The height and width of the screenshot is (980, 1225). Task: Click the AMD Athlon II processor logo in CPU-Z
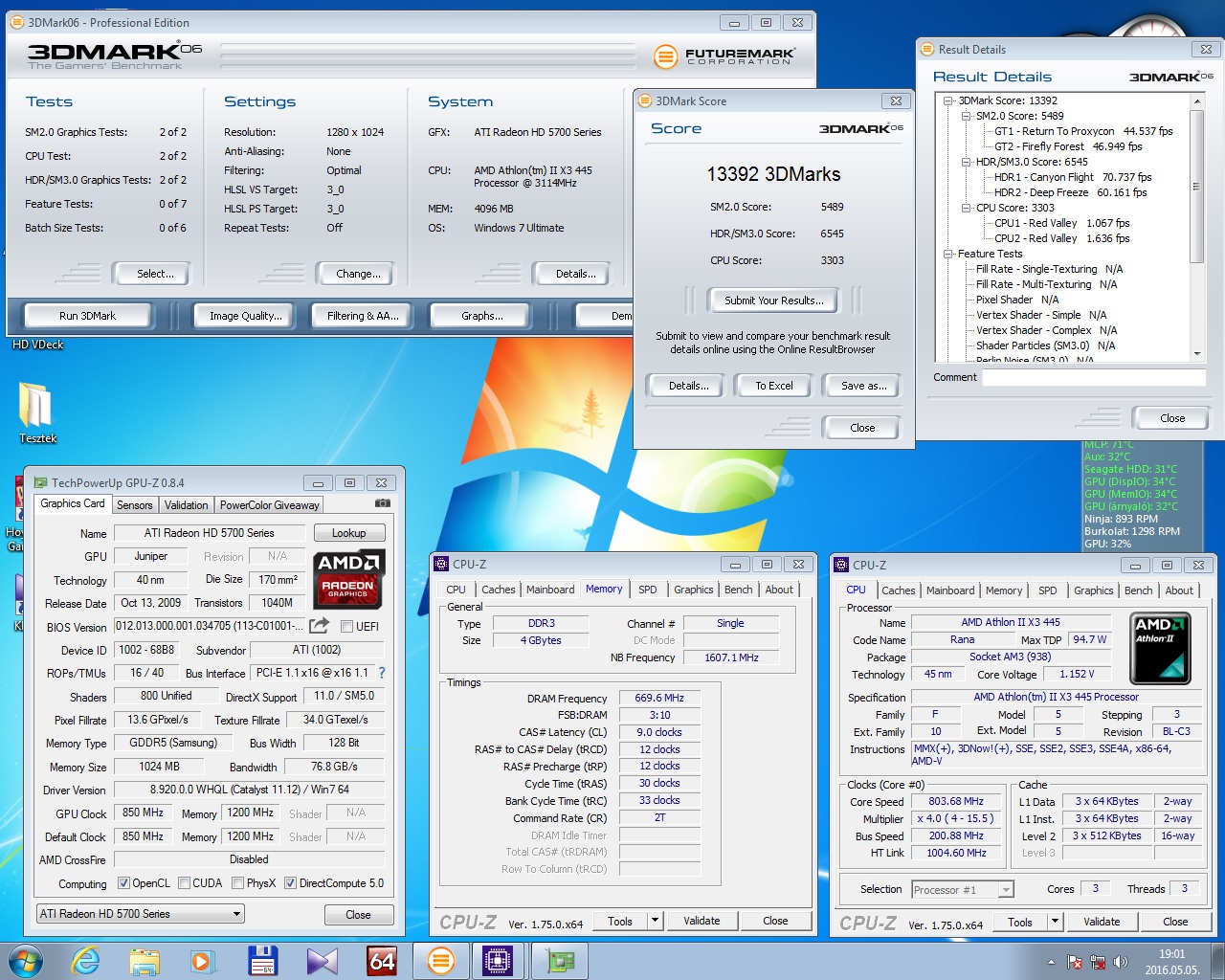[x=1160, y=648]
